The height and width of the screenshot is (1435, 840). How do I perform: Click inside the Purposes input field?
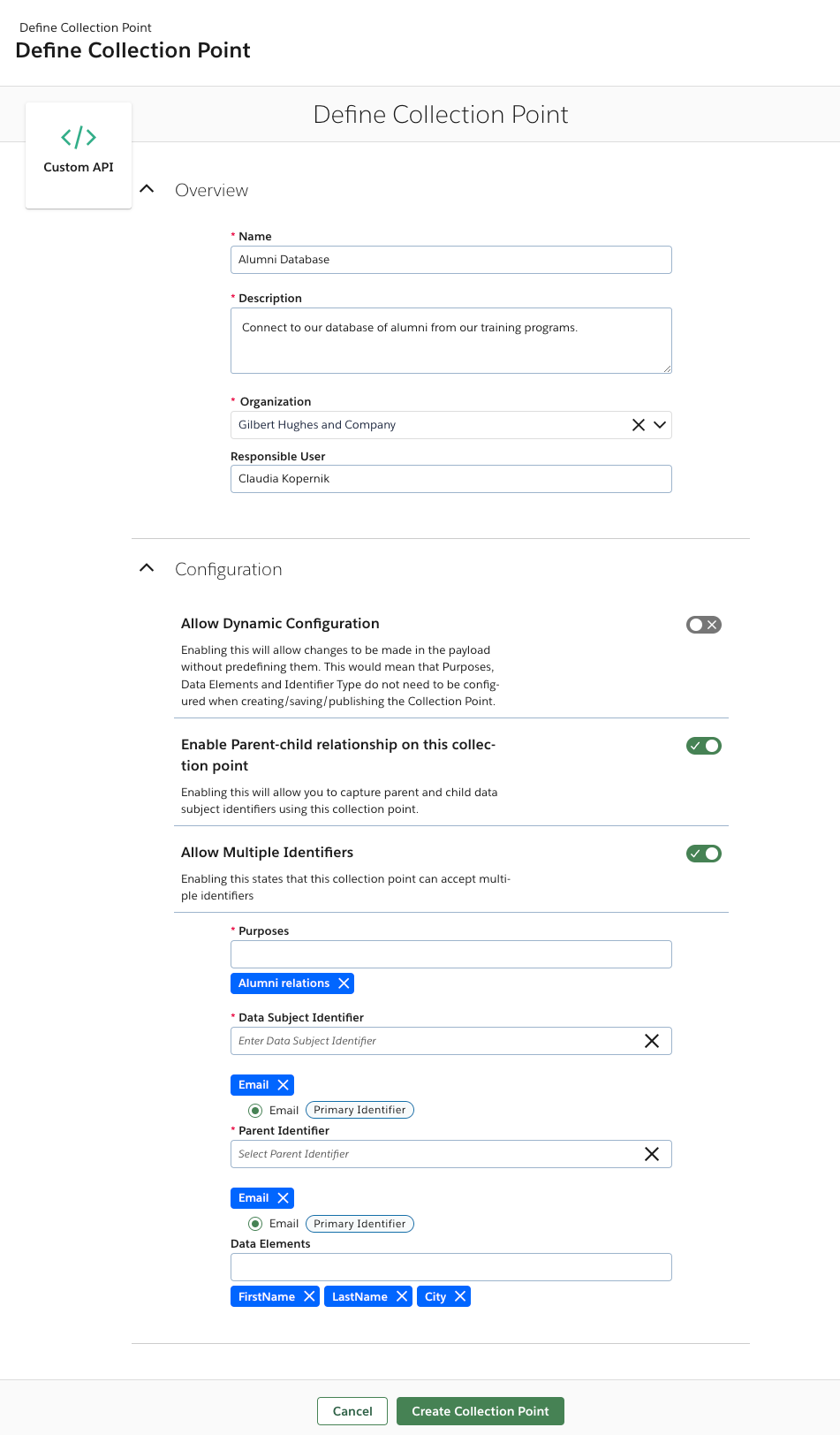pos(450,954)
